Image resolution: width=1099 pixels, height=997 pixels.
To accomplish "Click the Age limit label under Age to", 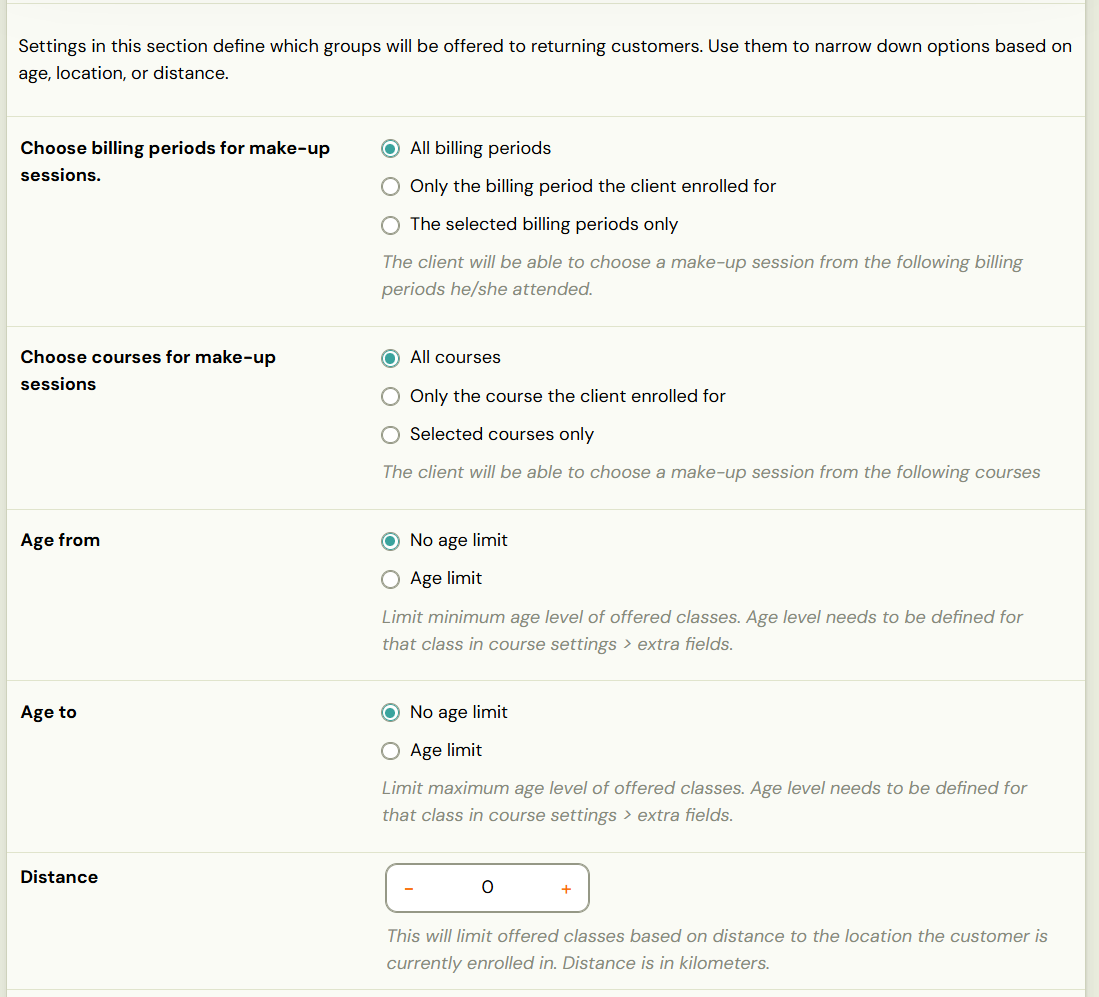I will point(446,750).
